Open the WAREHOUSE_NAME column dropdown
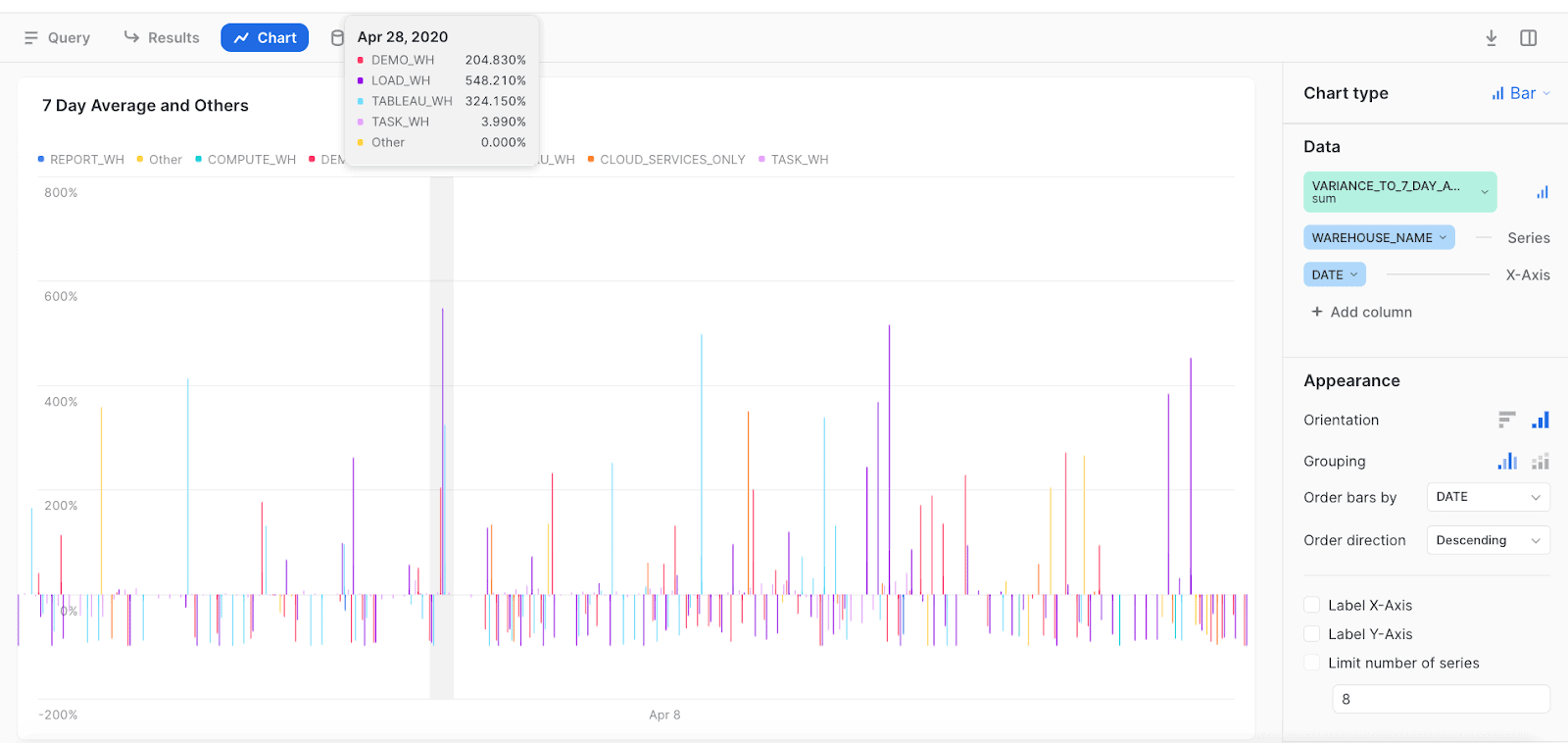The width and height of the screenshot is (1568, 743). (x=1379, y=237)
